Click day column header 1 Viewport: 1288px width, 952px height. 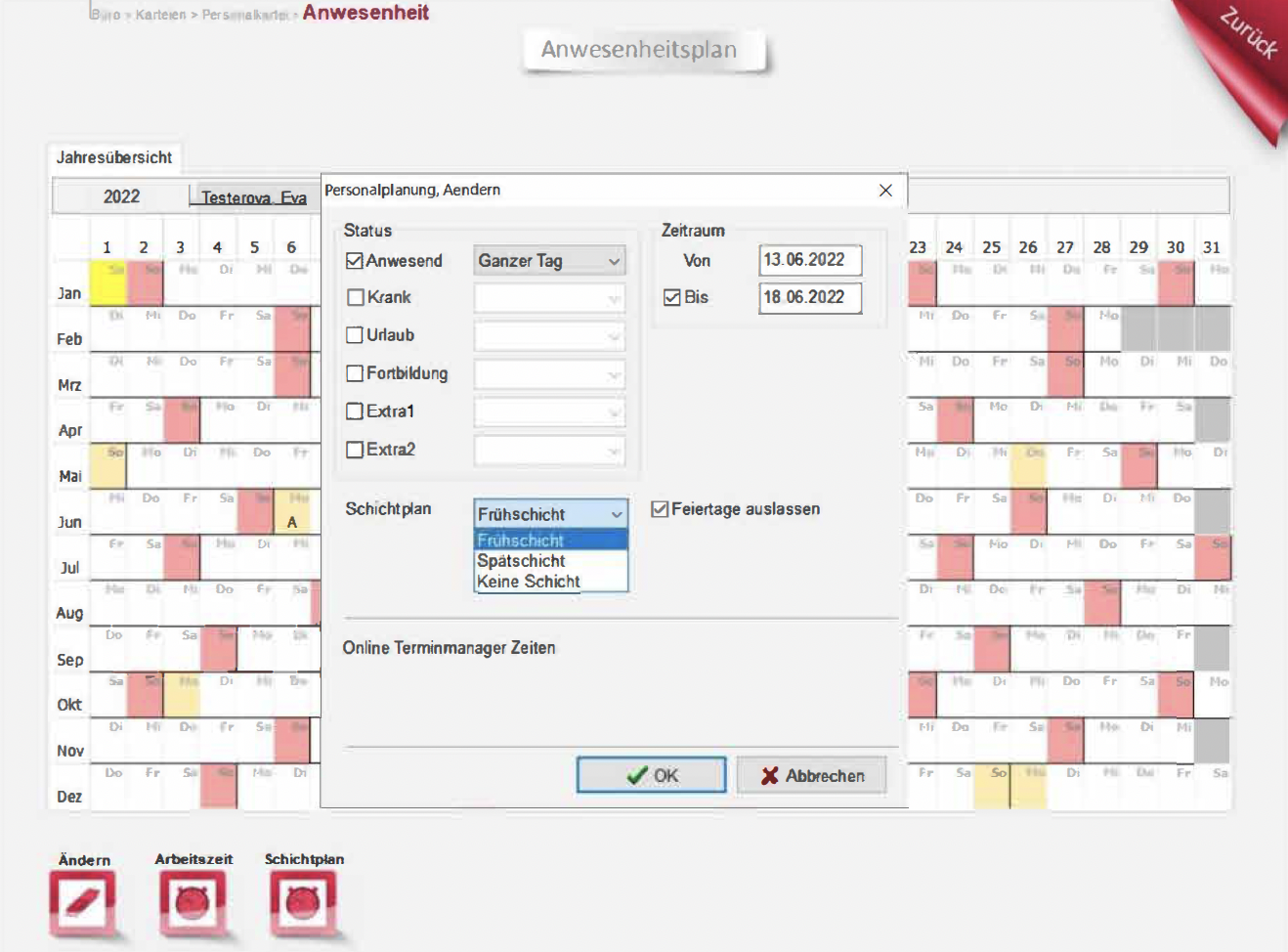coord(107,247)
